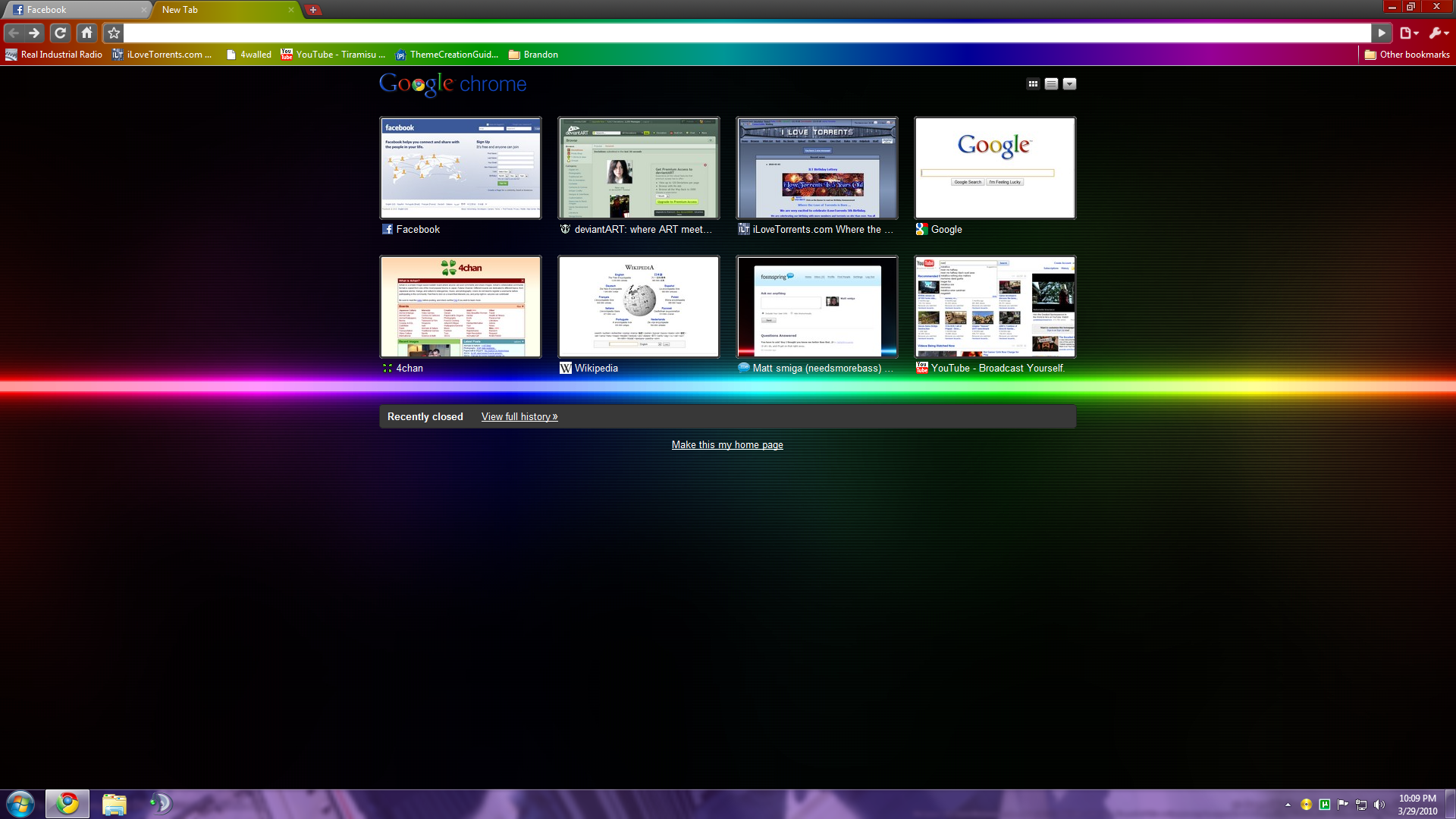Viewport: 1456px width, 819px height.
Task: Open the formspring Matt smiga thumbnail
Action: coord(817,306)
